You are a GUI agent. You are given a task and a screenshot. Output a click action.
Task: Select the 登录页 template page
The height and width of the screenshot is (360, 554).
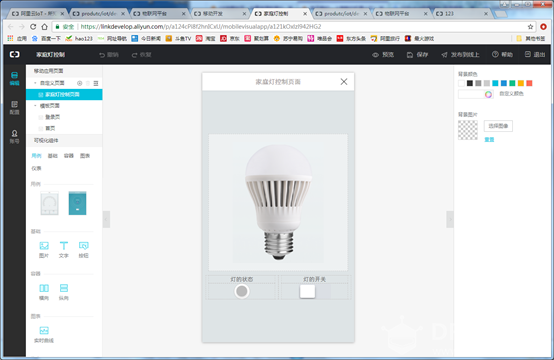click(x=52, y=117)
